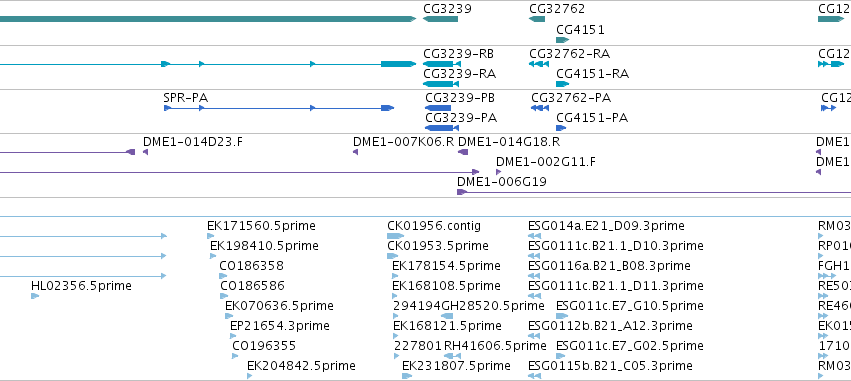Select the CG4151-RA transcript glyph
Viewport: 851px width, 381px height.
point(562,84)
